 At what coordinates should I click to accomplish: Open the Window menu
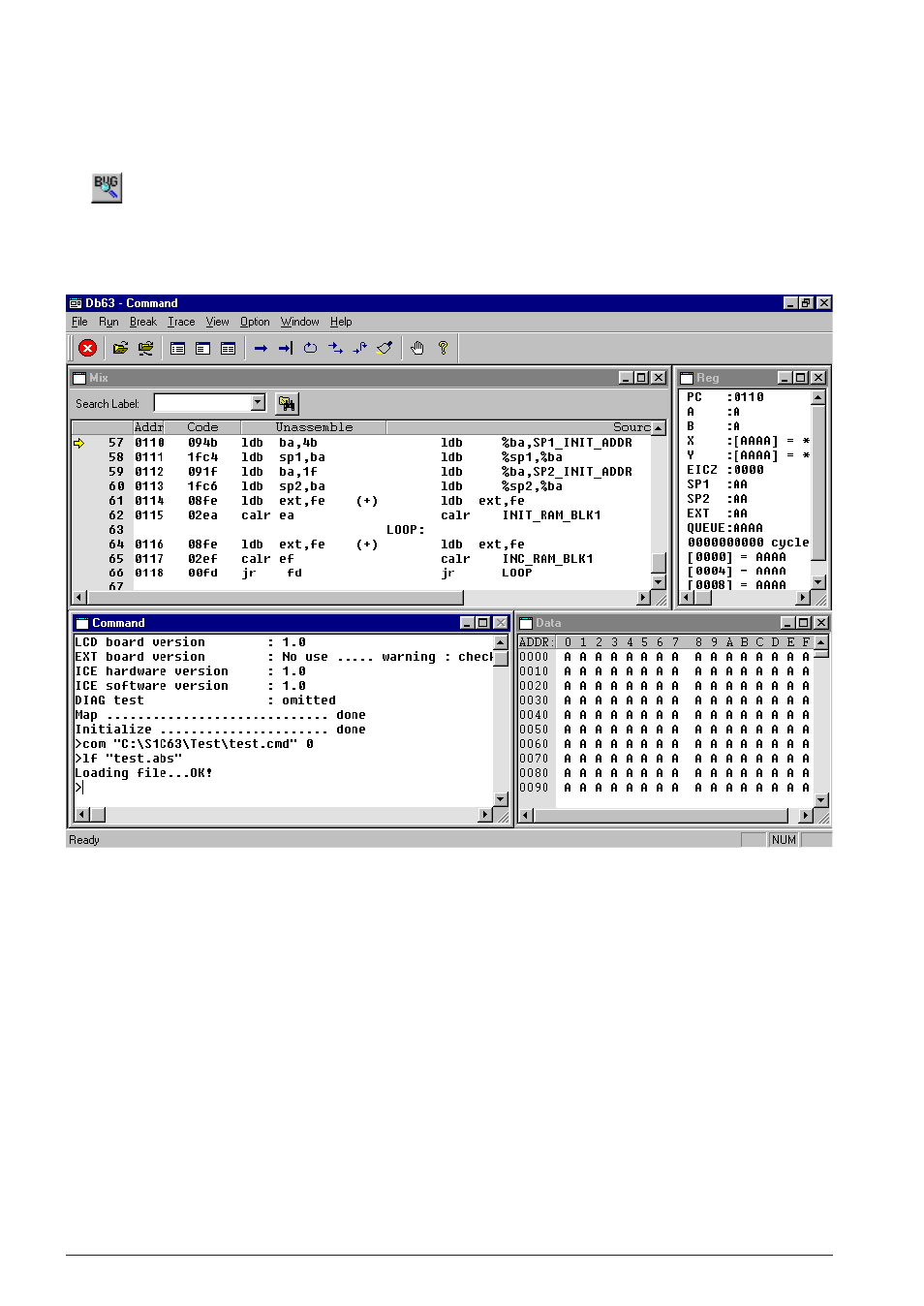pyautogui.click(x=299, y=322)
